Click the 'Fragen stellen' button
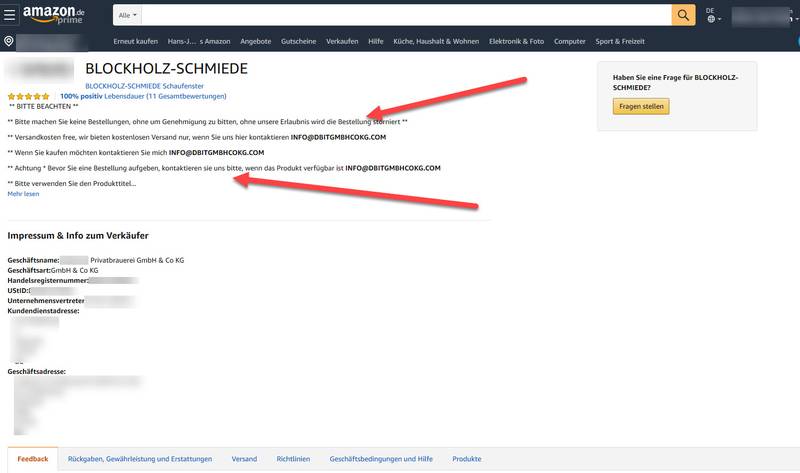The height and width of the screenshot is (473, 800). [x=641, y=106]
